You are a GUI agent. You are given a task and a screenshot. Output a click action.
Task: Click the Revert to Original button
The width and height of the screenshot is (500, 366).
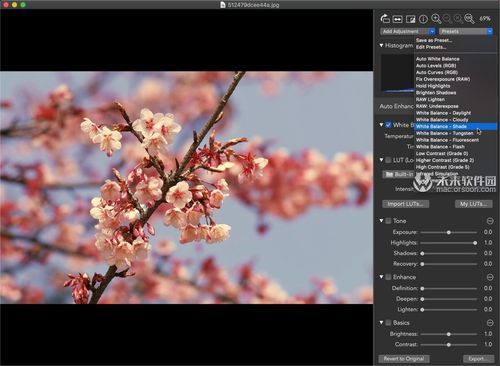(x=404, y=359)
